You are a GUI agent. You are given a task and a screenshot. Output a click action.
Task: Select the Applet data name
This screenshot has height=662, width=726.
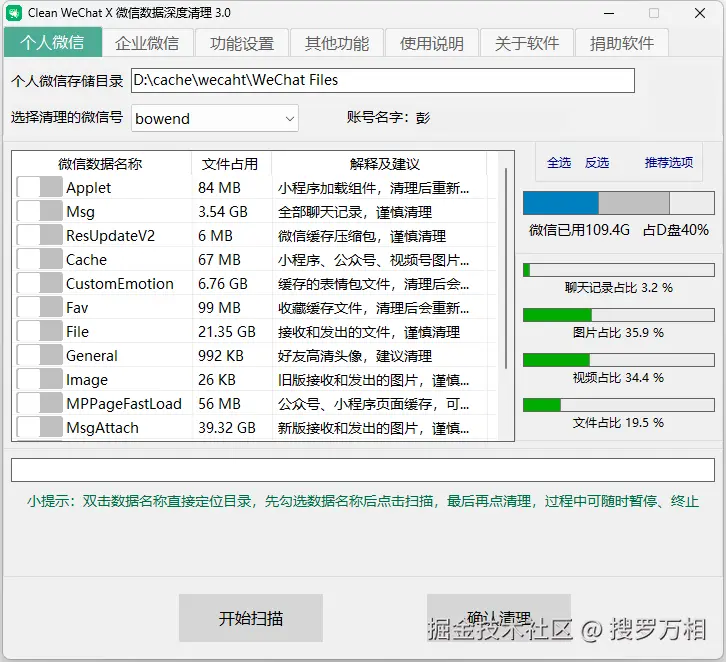(88, 187)
